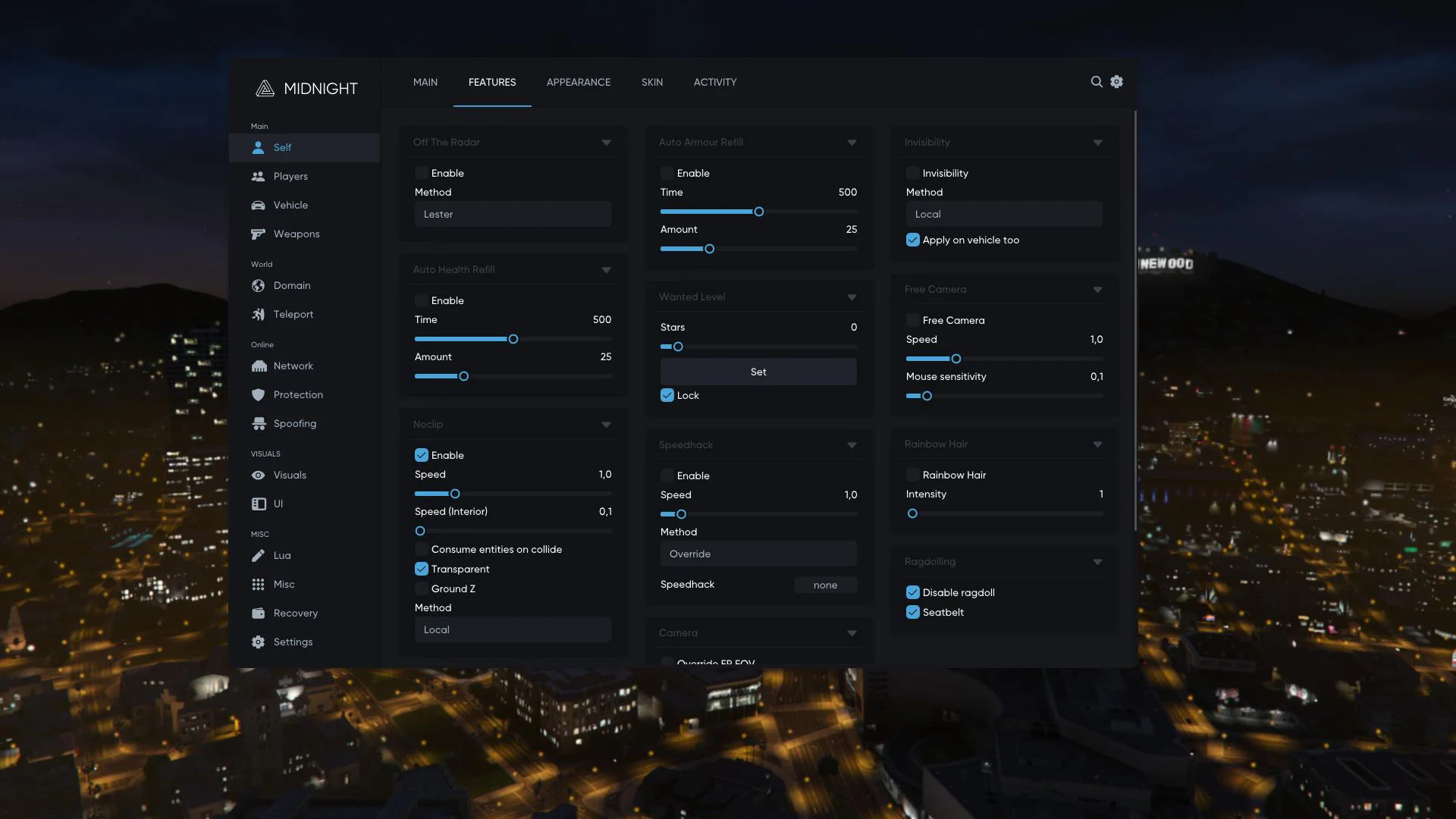Open Visuals eye icon in sidebar
This screenshot has height=819, width=1456.
click(x=259, y=475)
